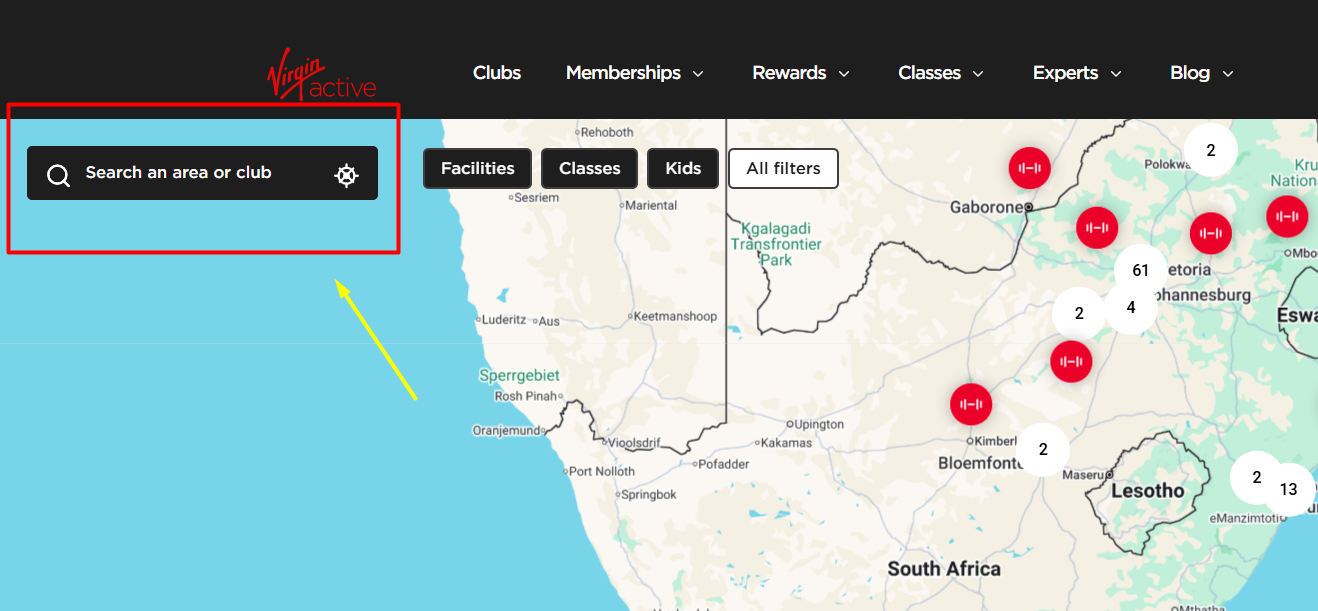Click the red club marker near Kimberley
Screen dimensions: 1318x611
971,404
